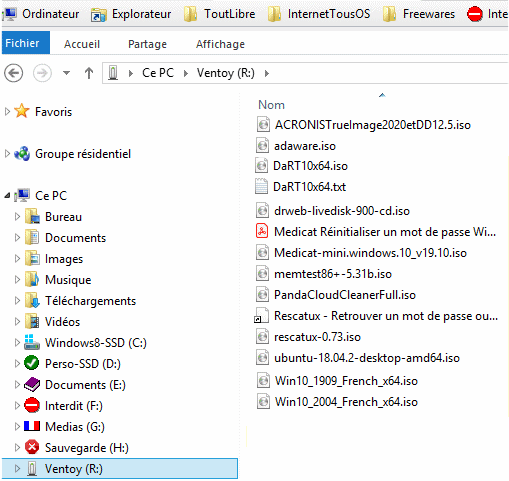509x481 pixels.
Task: Select the Vidéos folder icon
Action: [x=32, y=321]
